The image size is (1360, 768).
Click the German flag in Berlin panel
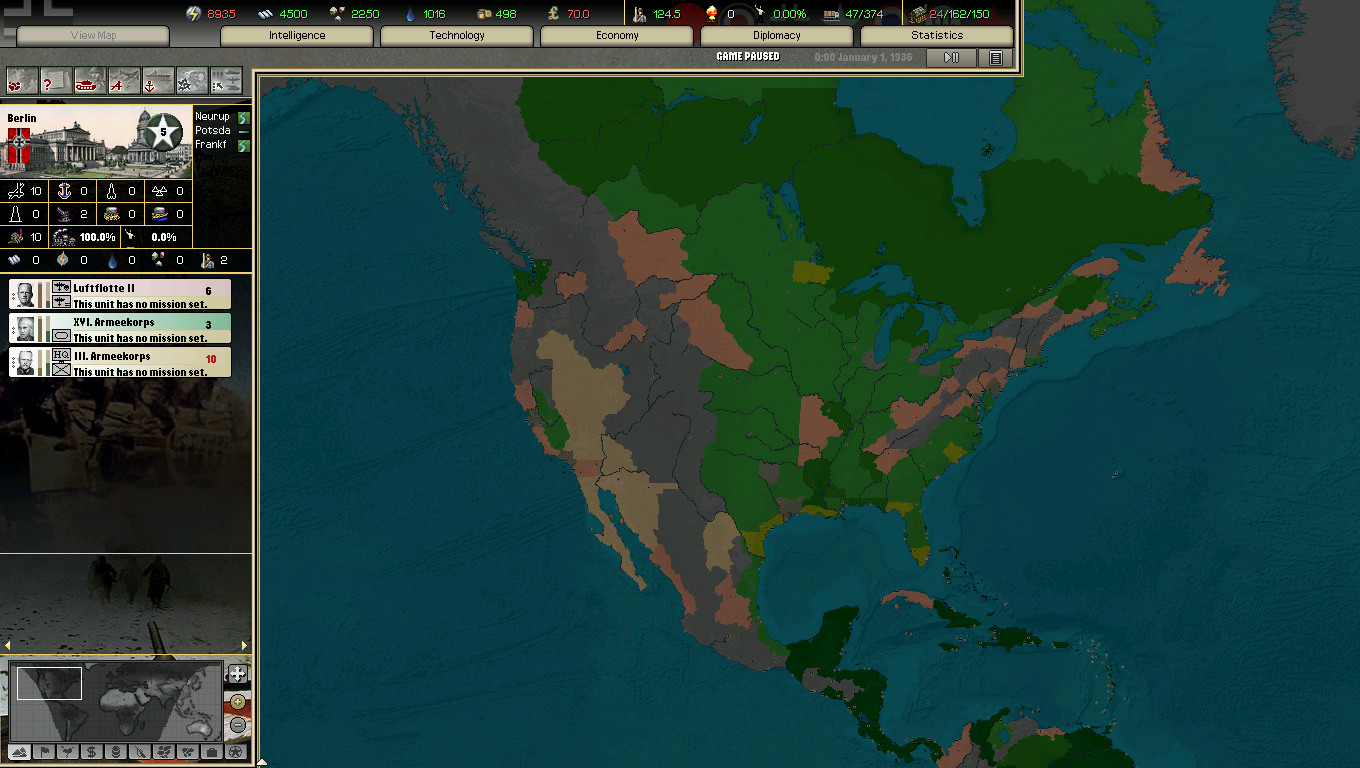tap(18, 146)
